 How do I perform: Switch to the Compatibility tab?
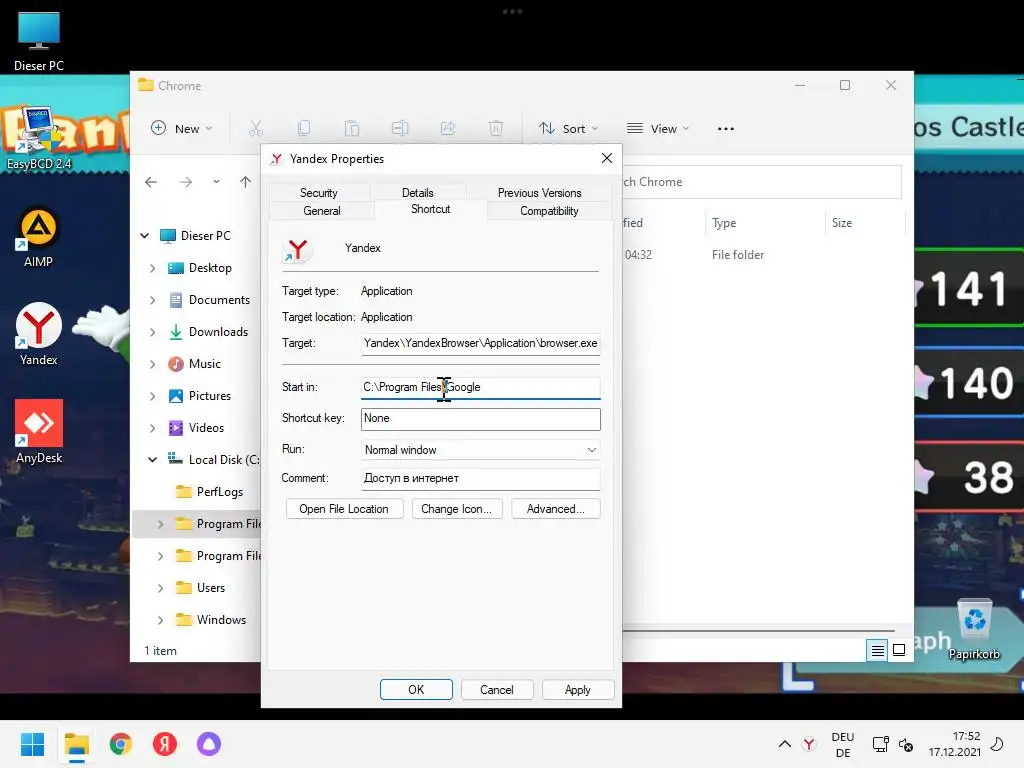tap(549, 210)
